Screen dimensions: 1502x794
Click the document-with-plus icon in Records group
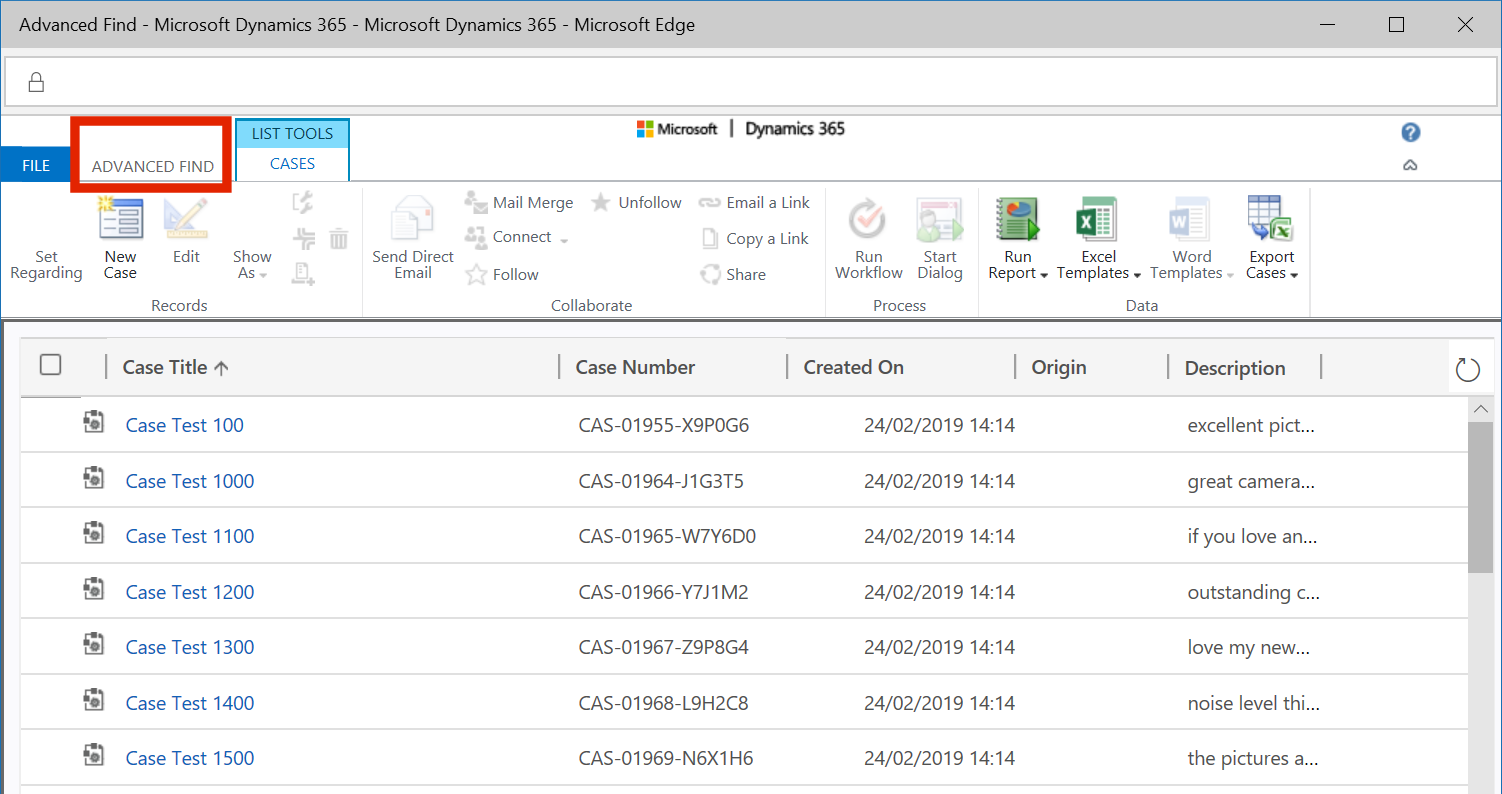(x=304, y=274)
